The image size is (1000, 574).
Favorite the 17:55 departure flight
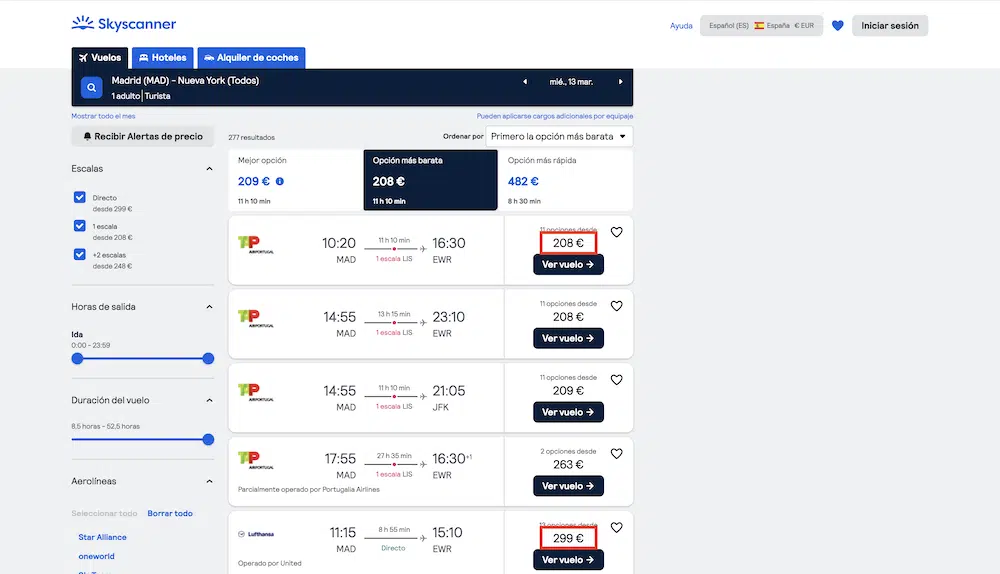click(x=616, y=454)
